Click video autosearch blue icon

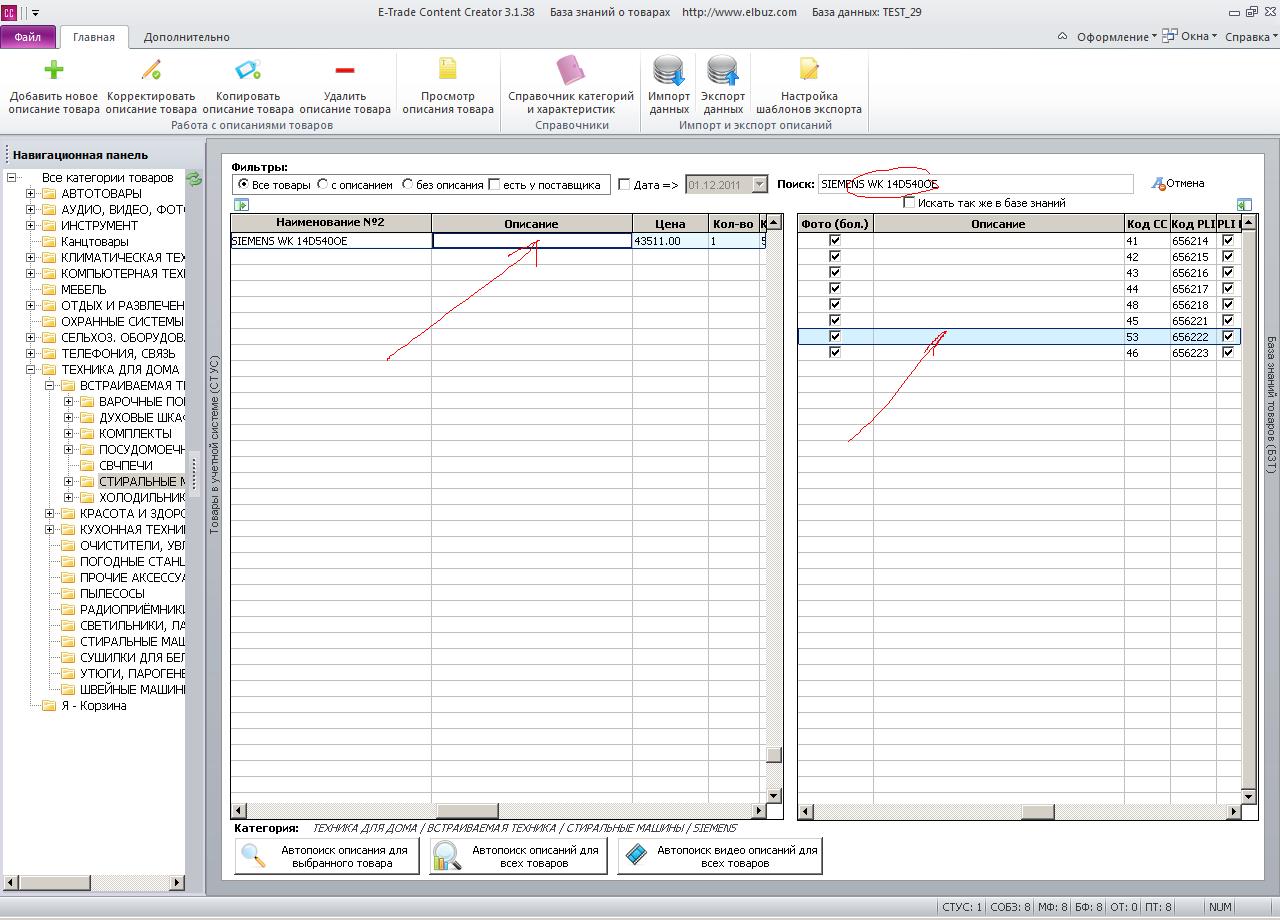pos(634,857)
